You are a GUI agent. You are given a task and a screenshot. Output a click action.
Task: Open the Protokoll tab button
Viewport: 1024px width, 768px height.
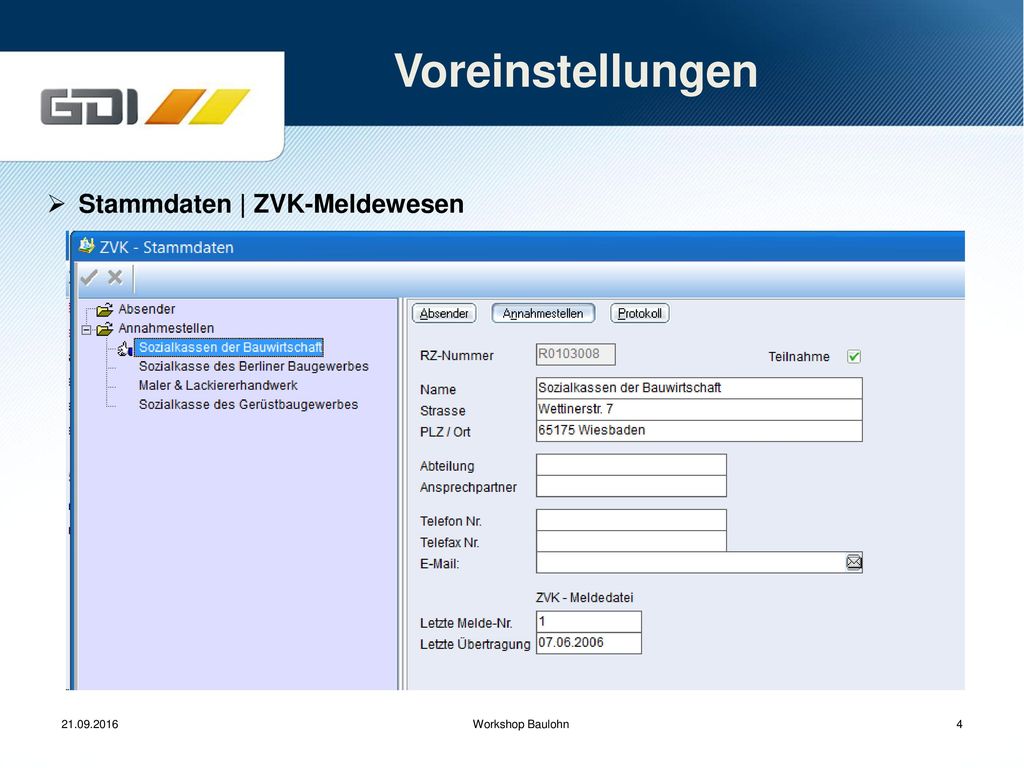coord(639,313)
